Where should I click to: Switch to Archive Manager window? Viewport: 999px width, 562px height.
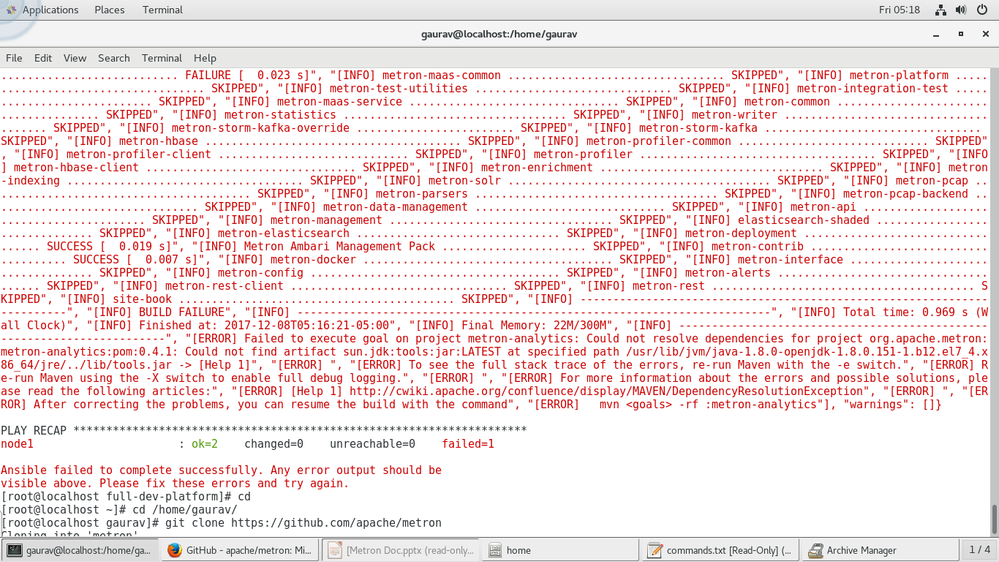point(880,550)
